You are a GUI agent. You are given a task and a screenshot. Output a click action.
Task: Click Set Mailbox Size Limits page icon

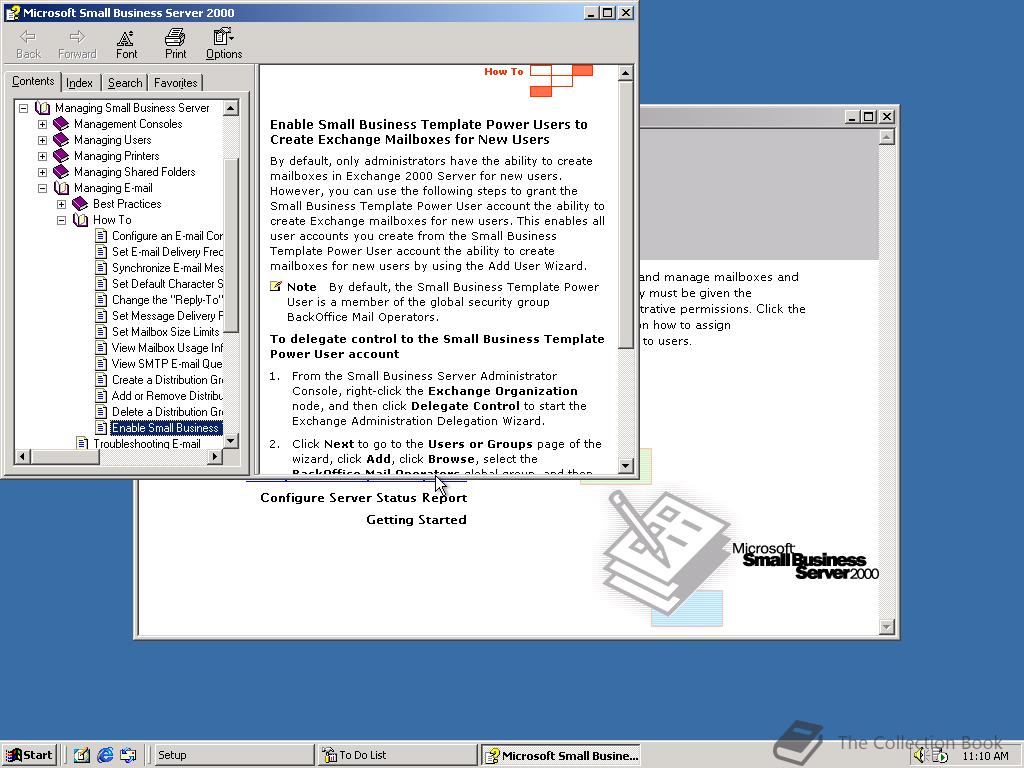(101, 332)
